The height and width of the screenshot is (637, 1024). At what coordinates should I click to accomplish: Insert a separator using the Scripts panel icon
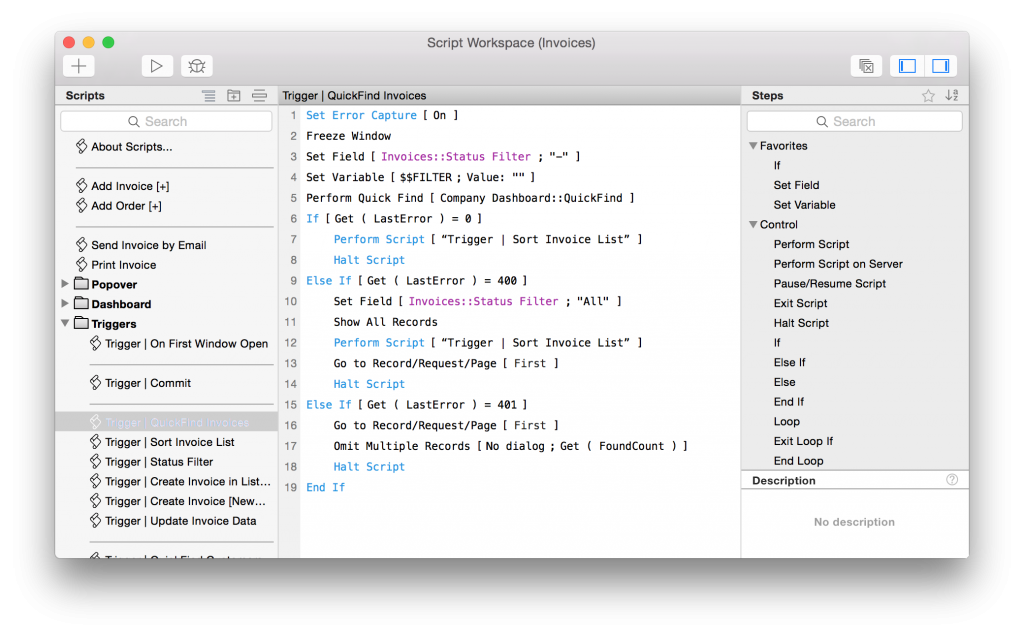[x=259, y=95]
